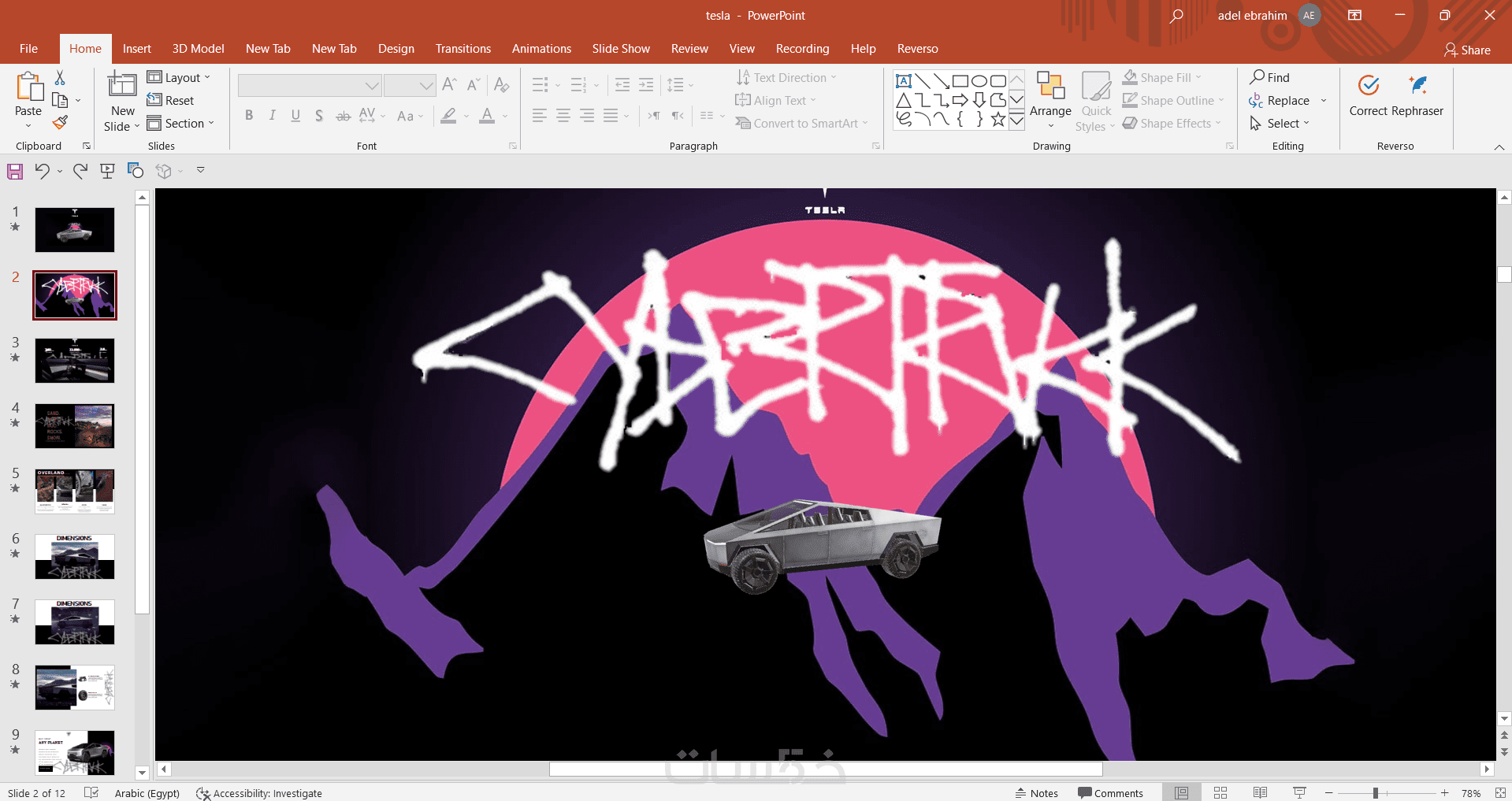Image resolution: width=1512 pixels, height=801 pixels.
Task: Undo the last action
Action: point(43,171)
